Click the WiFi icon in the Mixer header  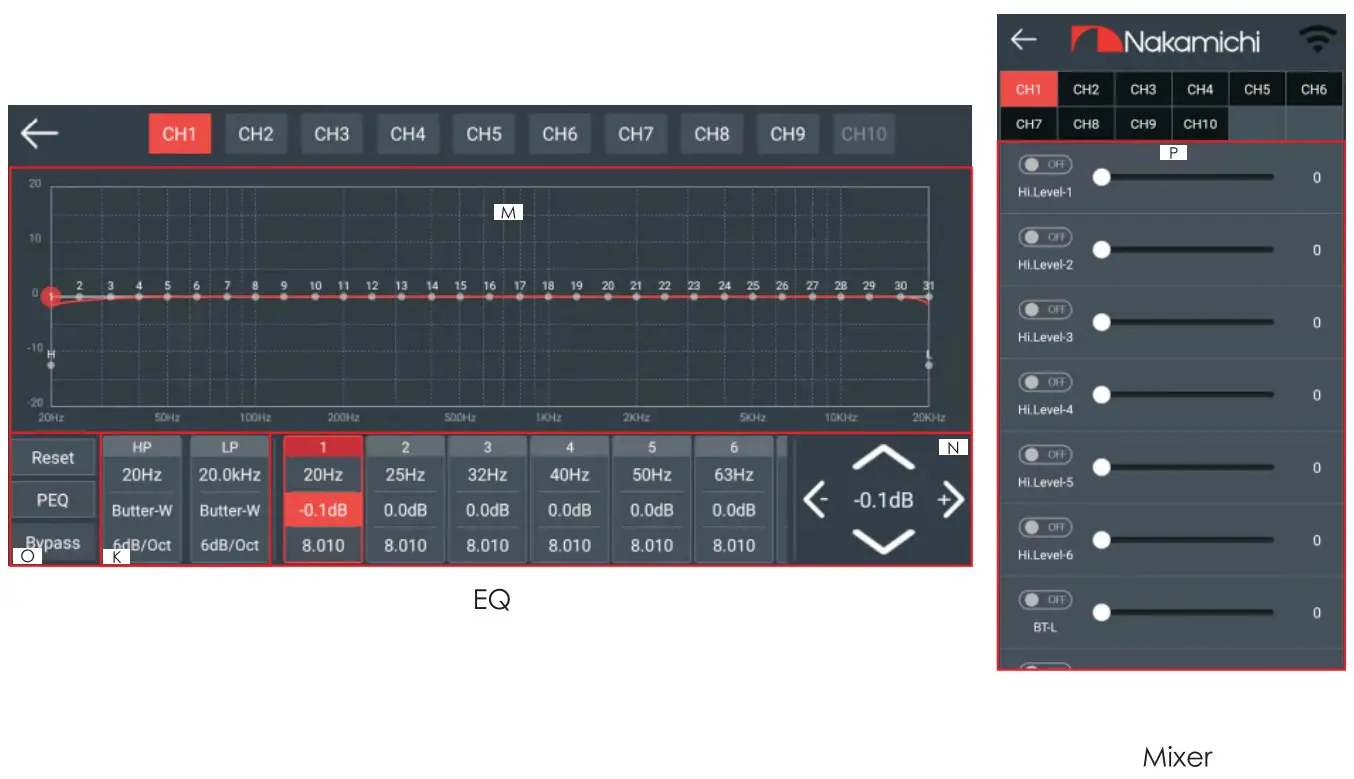point(1318,37)
